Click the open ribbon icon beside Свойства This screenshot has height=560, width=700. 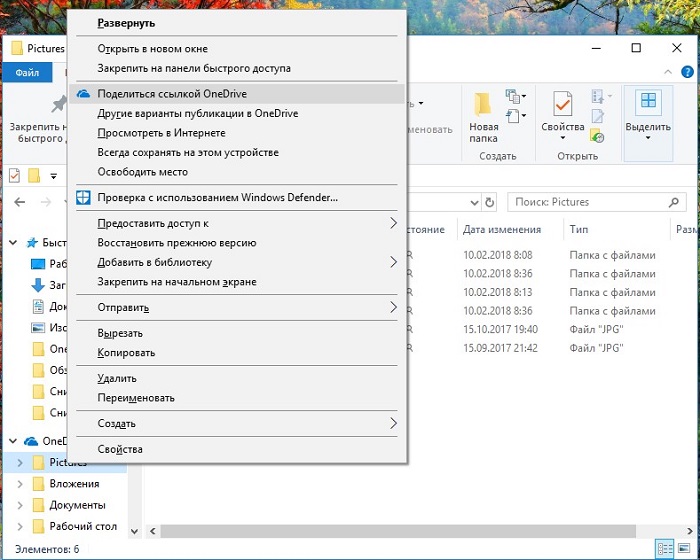600,96
